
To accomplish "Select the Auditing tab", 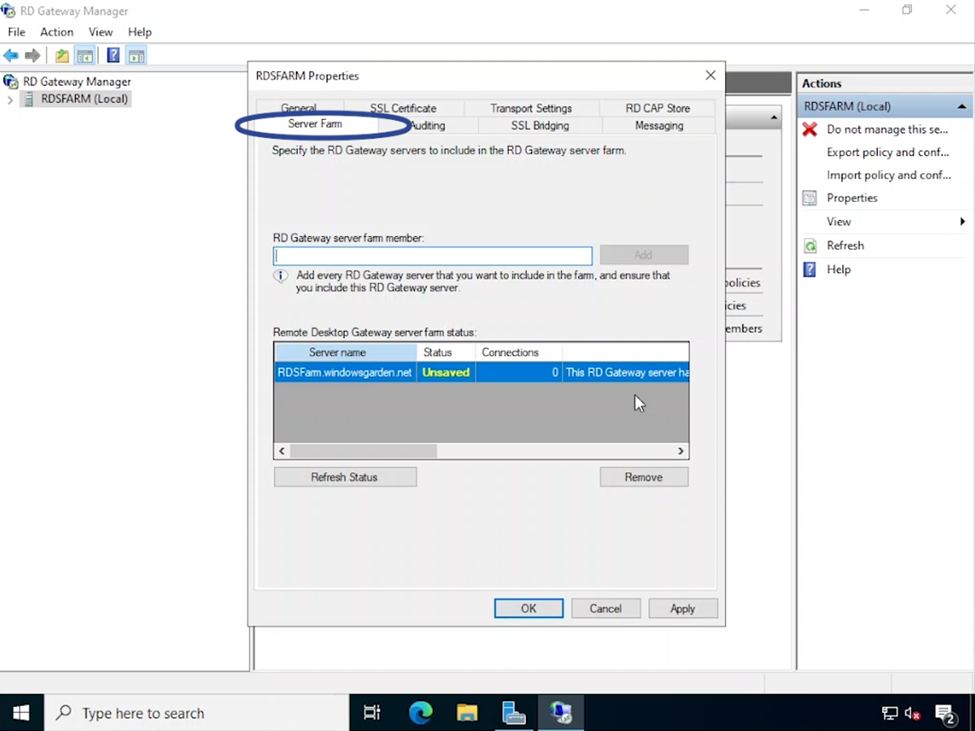I will pos(427,125).
